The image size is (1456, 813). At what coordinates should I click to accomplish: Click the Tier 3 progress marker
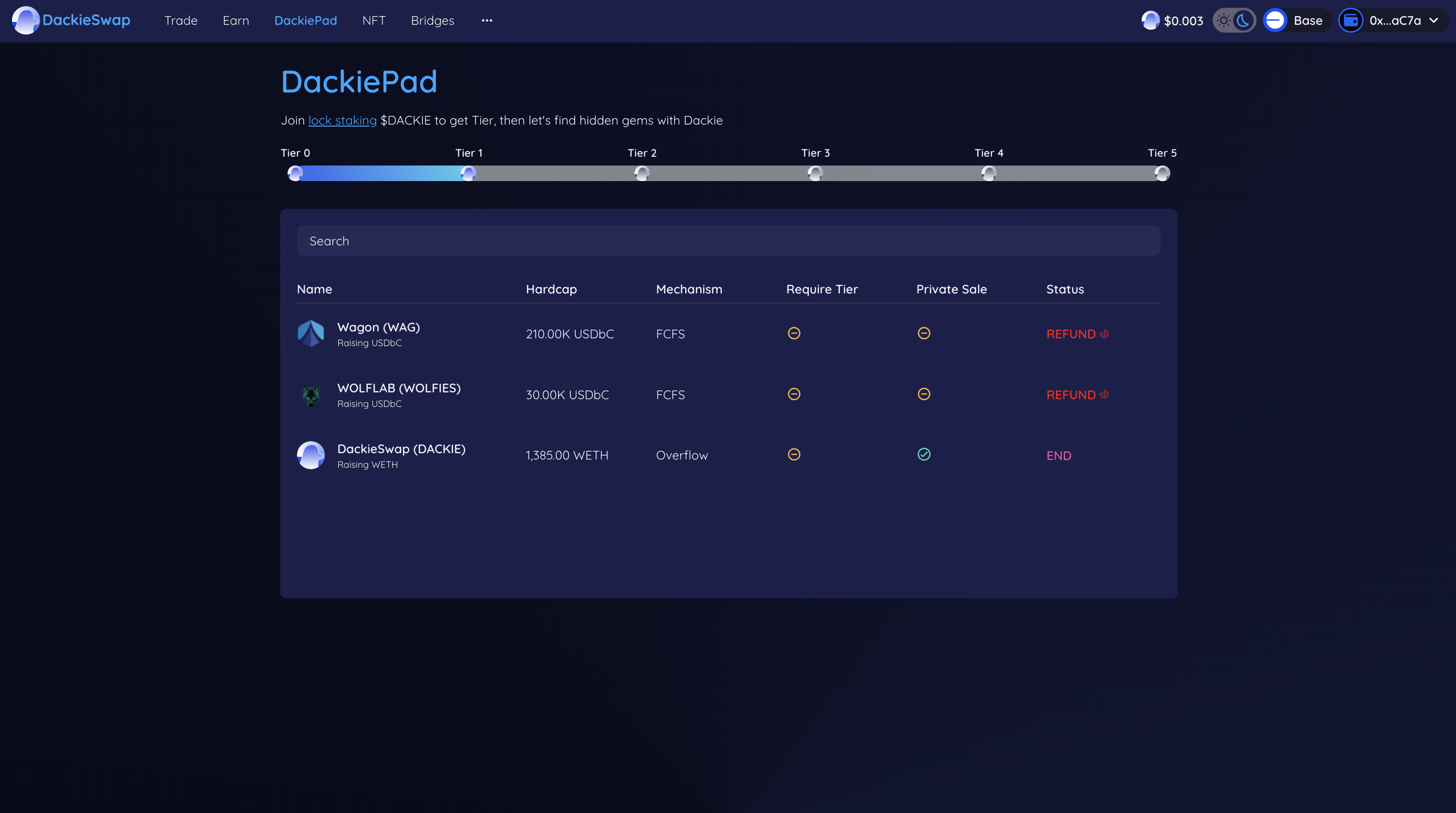click(x=815, y=173)
